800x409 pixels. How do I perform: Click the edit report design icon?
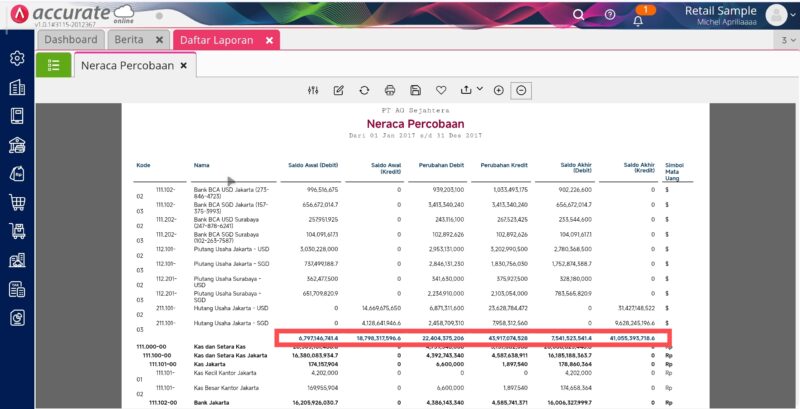tap(338, 90)
